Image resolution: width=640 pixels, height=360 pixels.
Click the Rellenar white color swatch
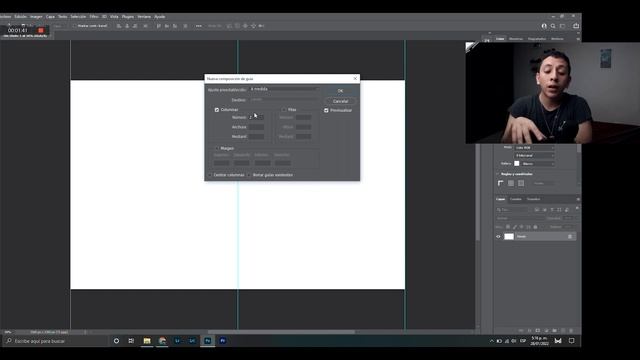point(517,163)
